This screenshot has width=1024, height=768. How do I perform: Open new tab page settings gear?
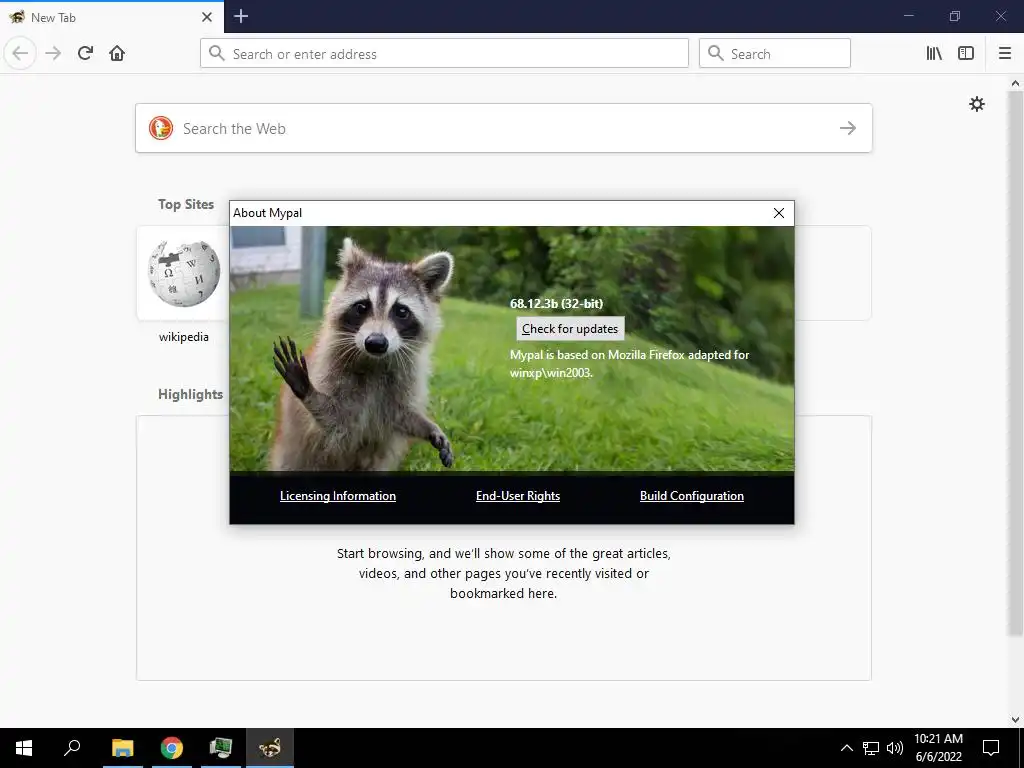point(977,104)
